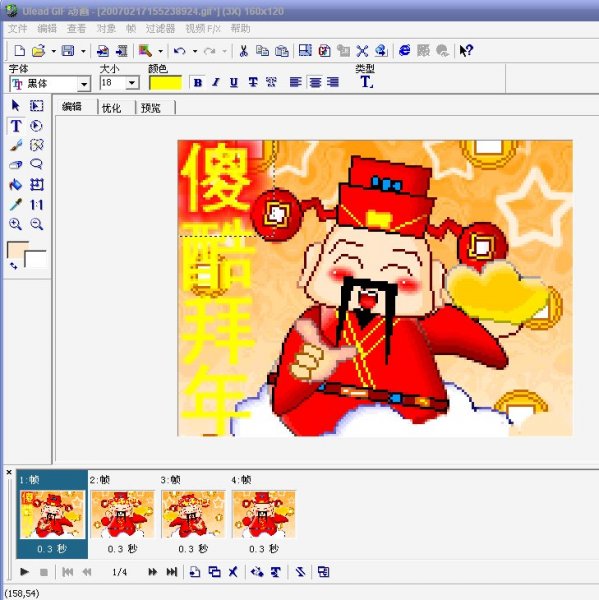Click the font size field showing 18
The image size is (599, 600).
pos(113,83)
